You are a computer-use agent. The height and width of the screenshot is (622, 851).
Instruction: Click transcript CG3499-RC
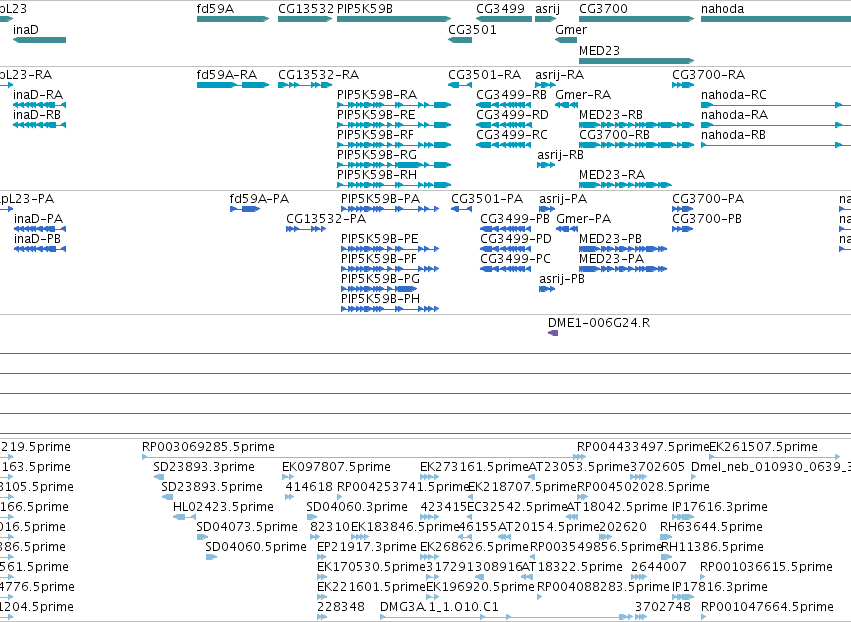point(504,145)
